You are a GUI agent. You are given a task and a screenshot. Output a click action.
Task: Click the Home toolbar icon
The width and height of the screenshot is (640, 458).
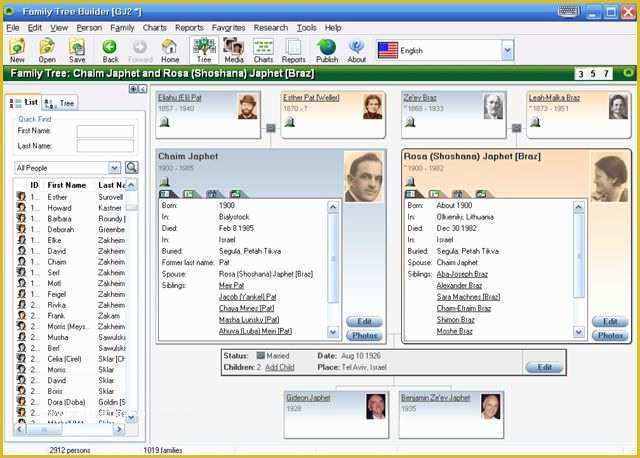(170, 50)
